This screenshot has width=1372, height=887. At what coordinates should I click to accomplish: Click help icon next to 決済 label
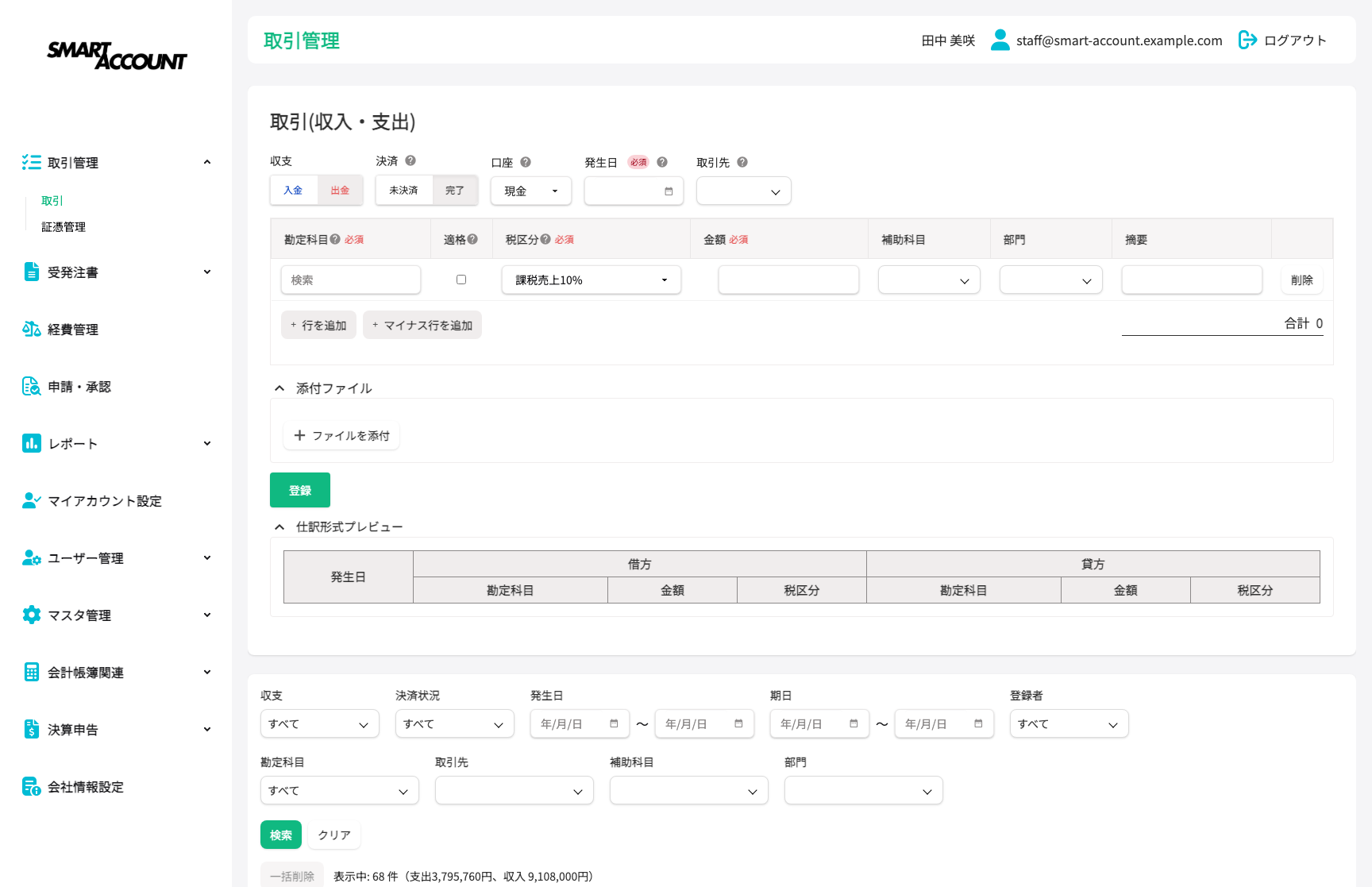click(x=410, y=160)
